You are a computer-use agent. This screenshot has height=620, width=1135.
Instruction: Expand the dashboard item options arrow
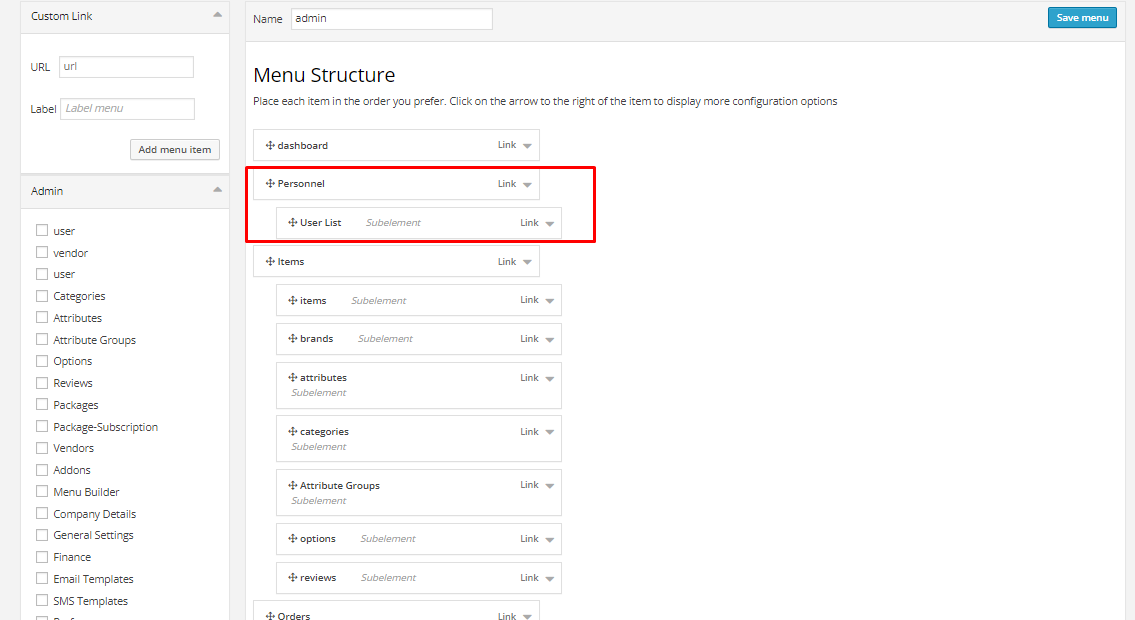pos(527,146)
